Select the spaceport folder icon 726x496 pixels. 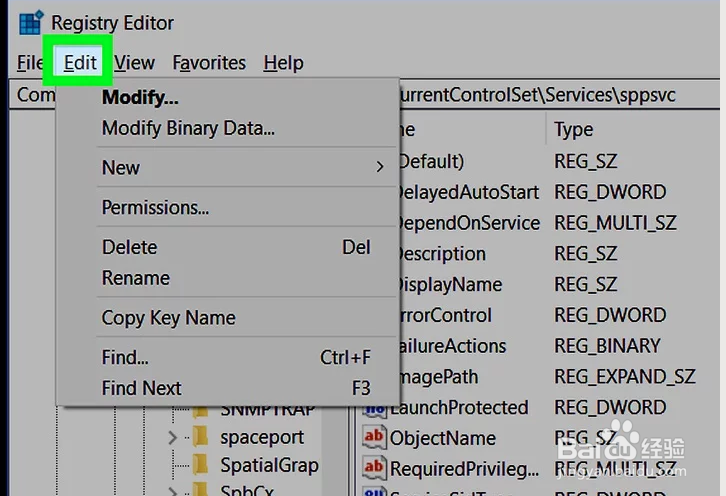[201, 437]
